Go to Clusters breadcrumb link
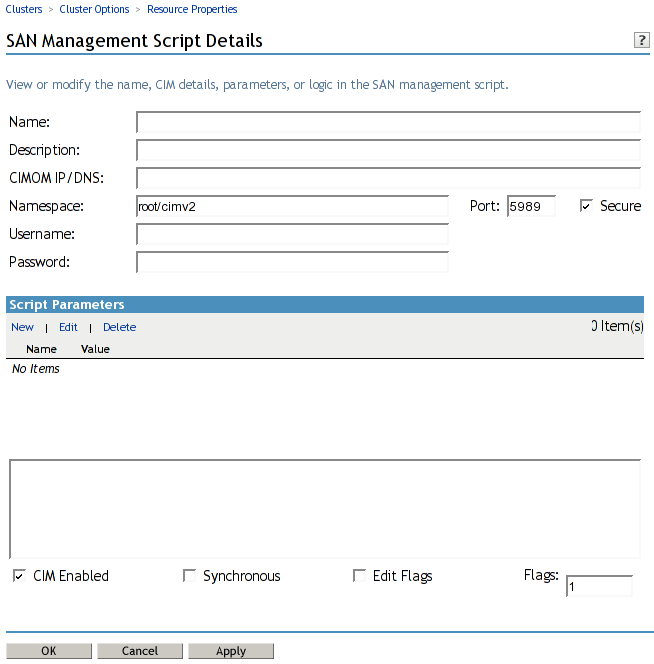 click(24, 9)
